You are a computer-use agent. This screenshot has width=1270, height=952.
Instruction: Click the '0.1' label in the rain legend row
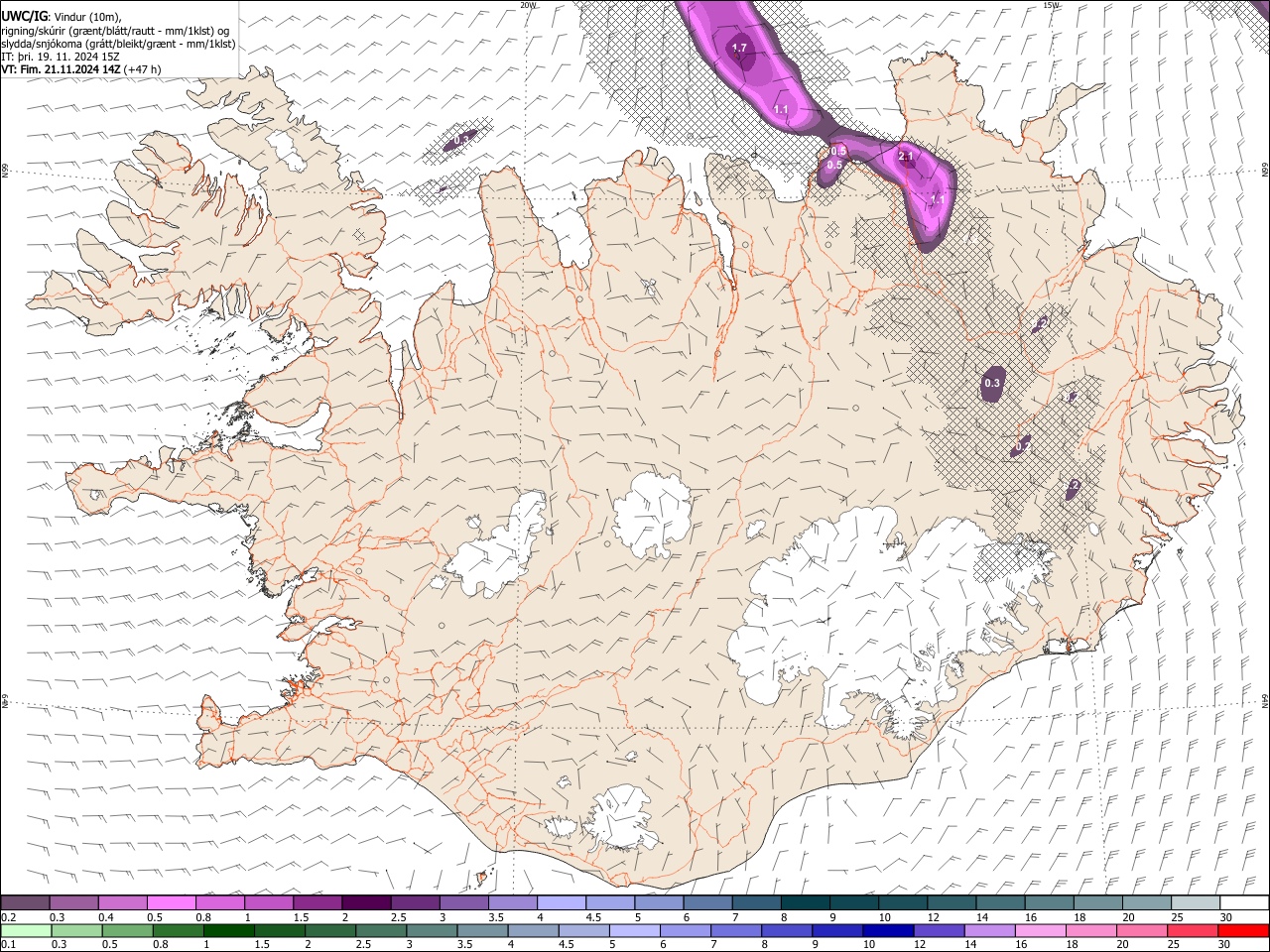(x=8, y=944)
